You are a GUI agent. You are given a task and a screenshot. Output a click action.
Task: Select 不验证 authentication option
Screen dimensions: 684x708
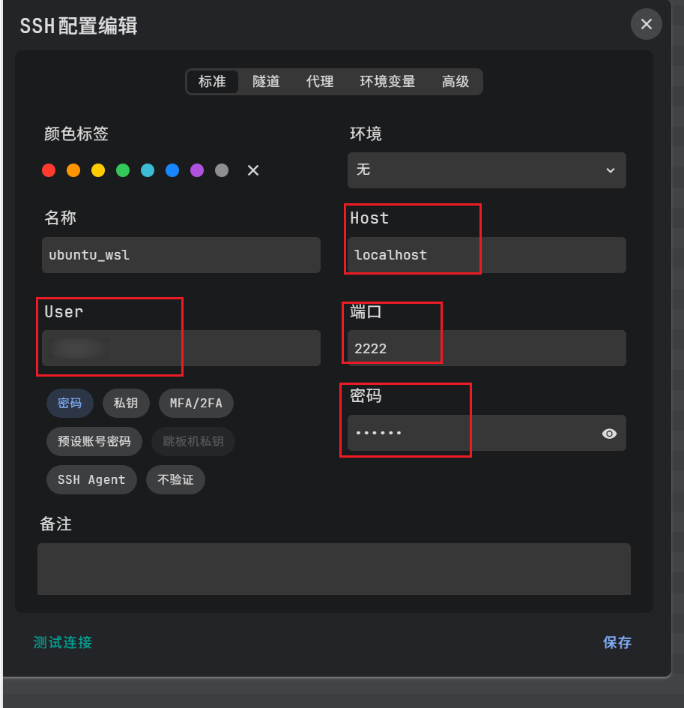tap(175, 479)
